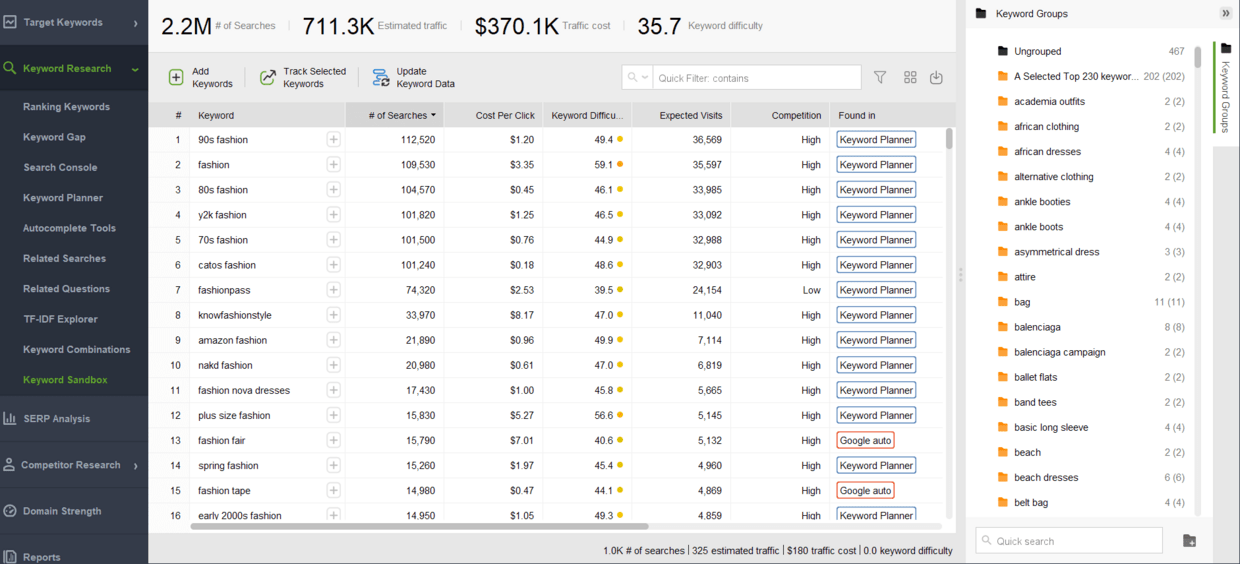The height and width of the screenshot is (564, 1240).
Task: Open the filter funnel icon
Action: point(880,78)
